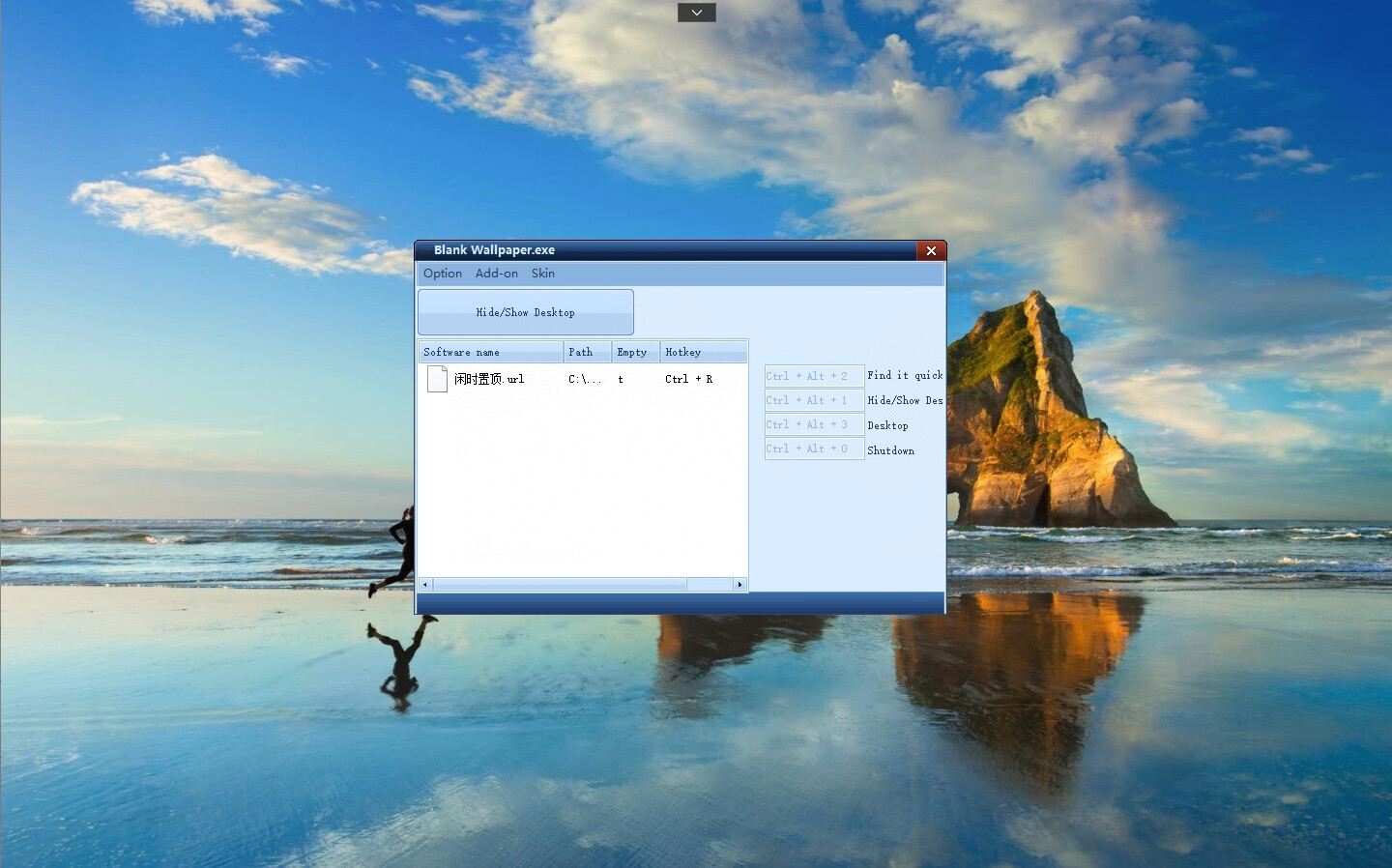Image resolution: width=1392 pixels, height=868 pixels.
Task: Click the Ctrl + Alt + 1 hotkey field
Action: click(x=813, y=399)
